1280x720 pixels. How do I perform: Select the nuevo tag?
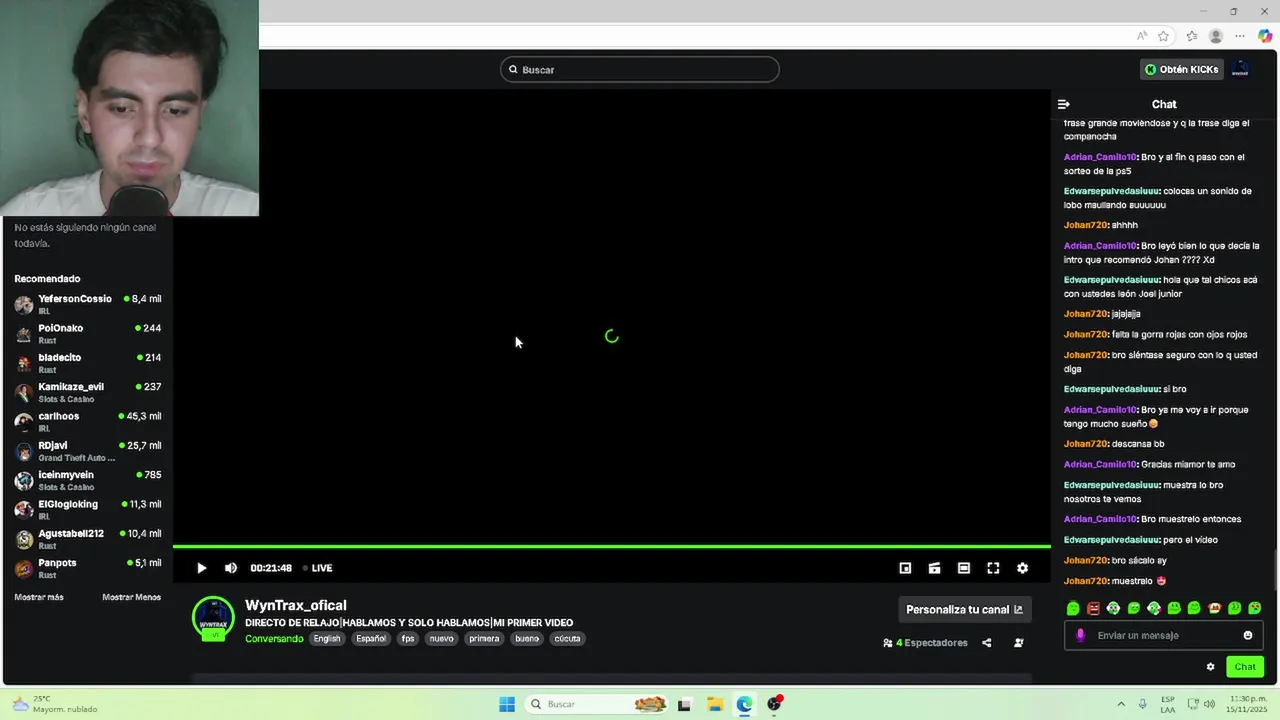441,639
